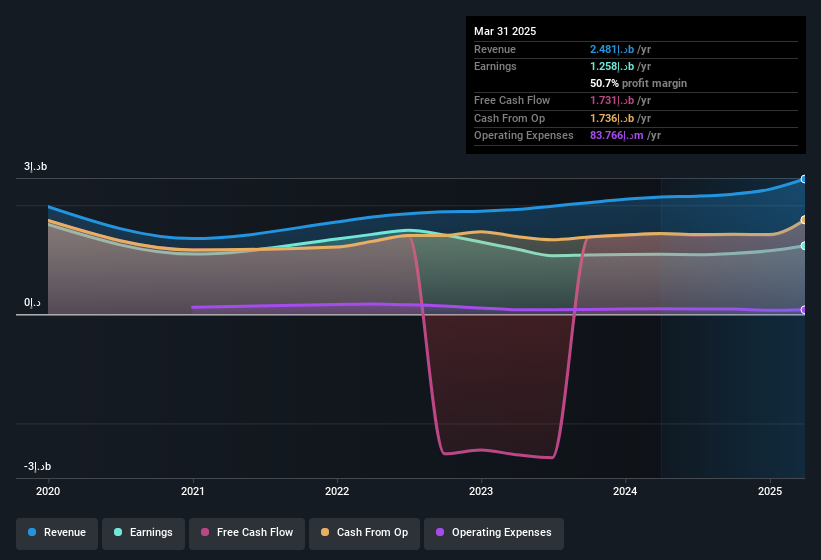Toggle the Cash From Op legend button
The height and width of the screenshot is (560, 821).
tap(364, 533)
